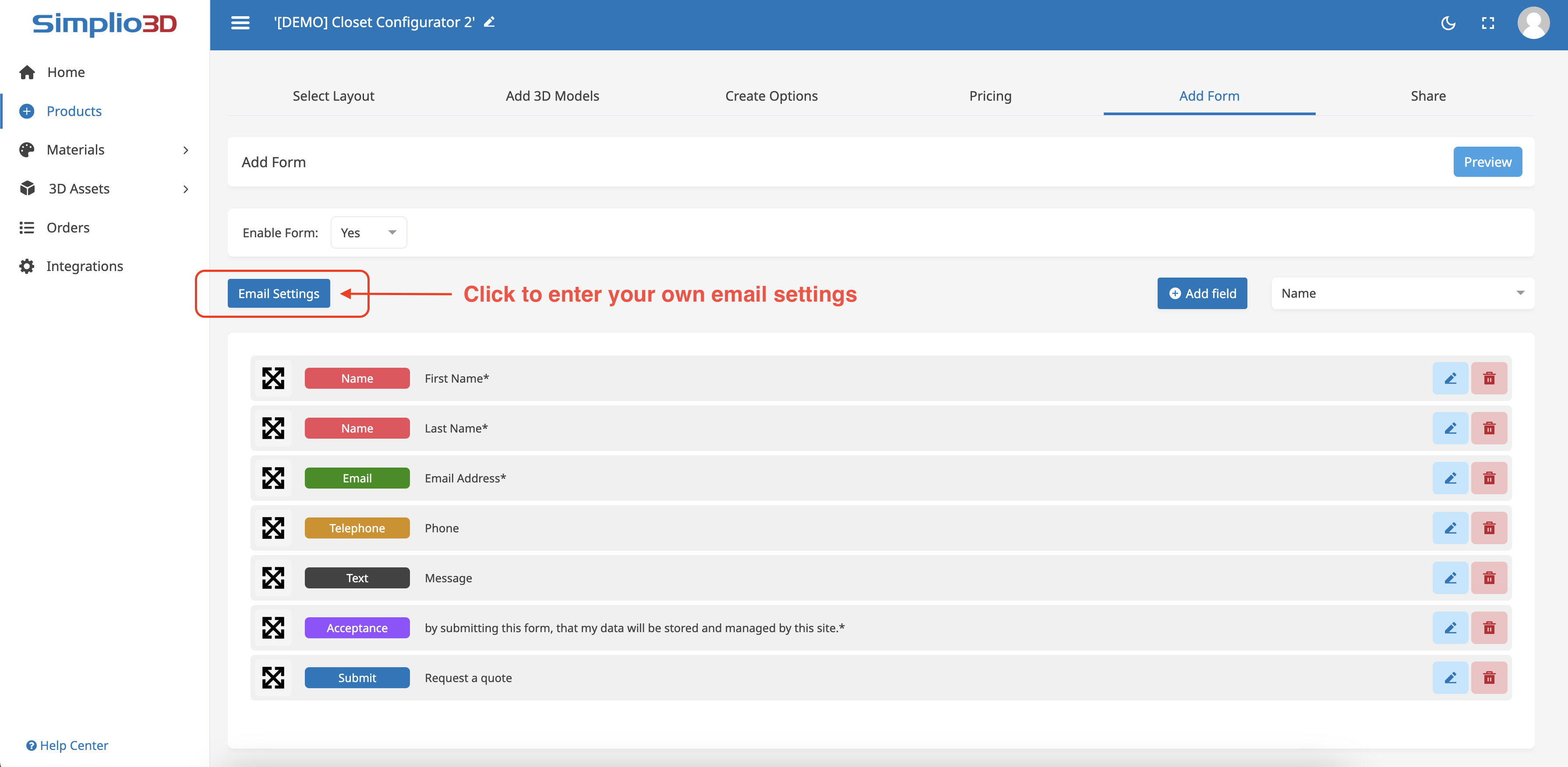Click the Email Settings button
1568x767 pixels.
(278, 294)
